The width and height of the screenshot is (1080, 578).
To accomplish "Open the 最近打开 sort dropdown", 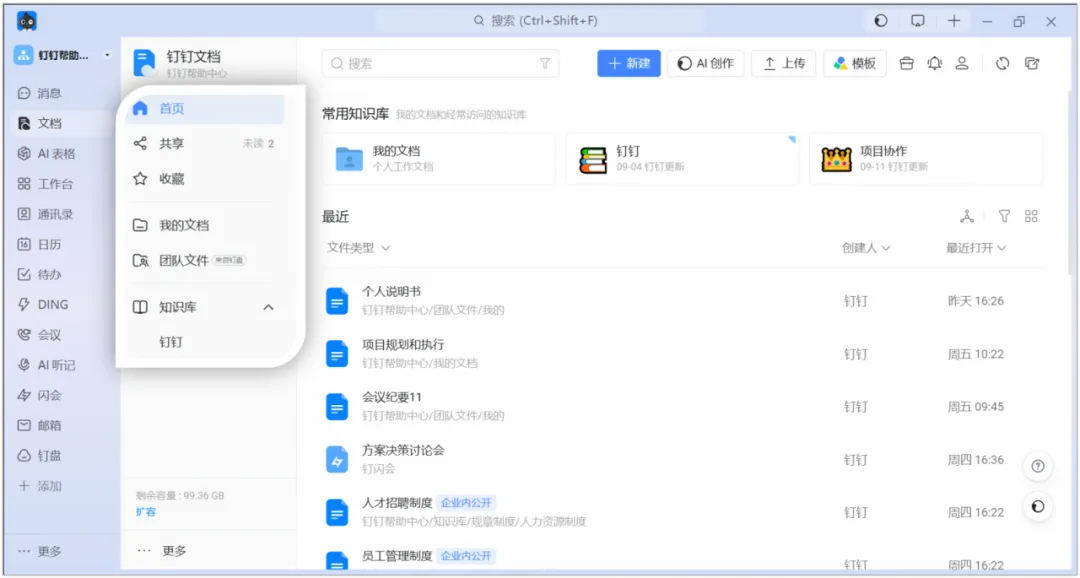I will point(976,247).
